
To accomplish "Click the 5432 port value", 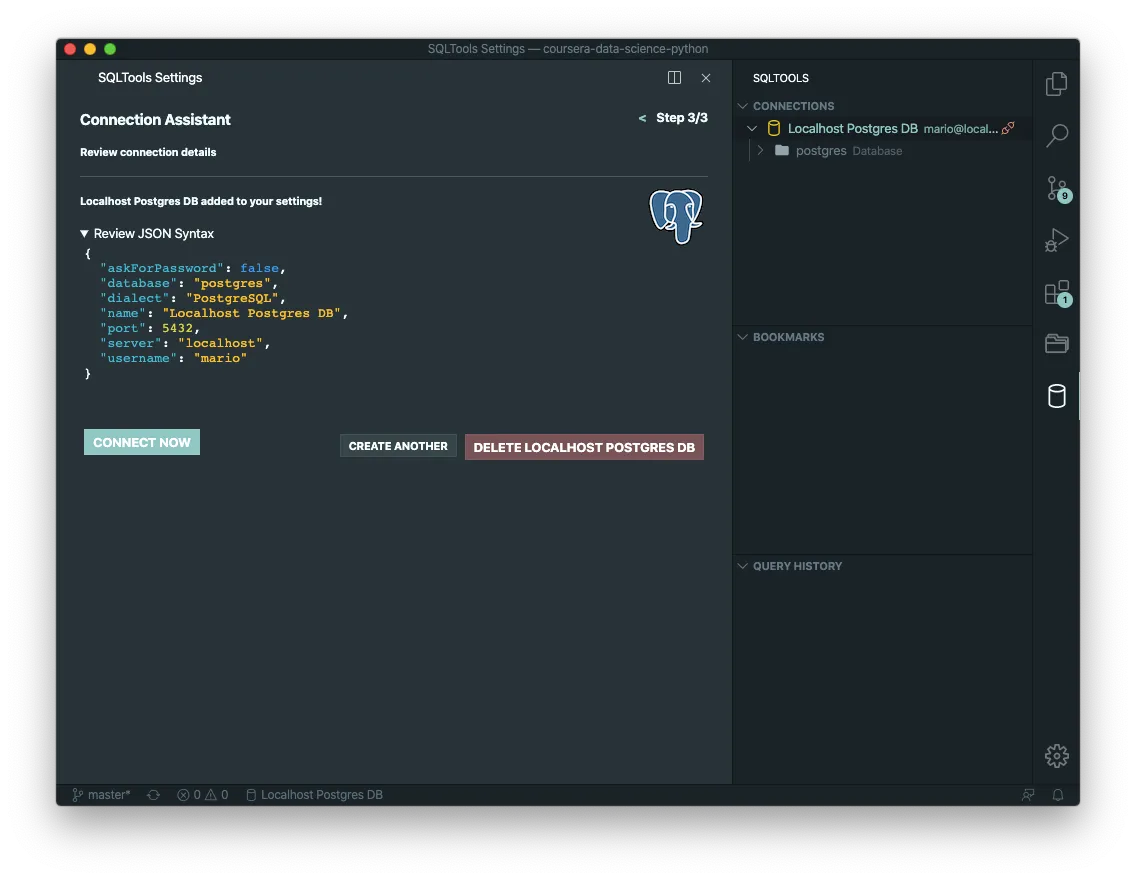I will point(178,328).
